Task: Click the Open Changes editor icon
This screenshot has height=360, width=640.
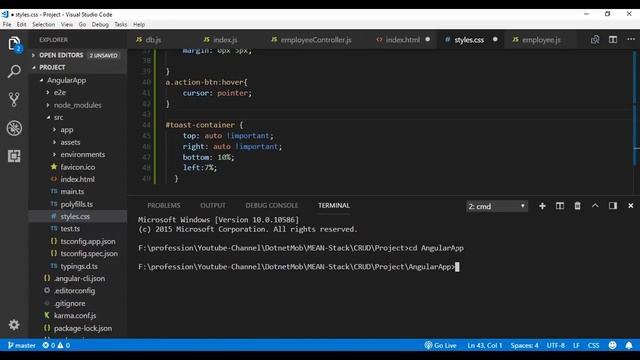Action: pos(595,40)
